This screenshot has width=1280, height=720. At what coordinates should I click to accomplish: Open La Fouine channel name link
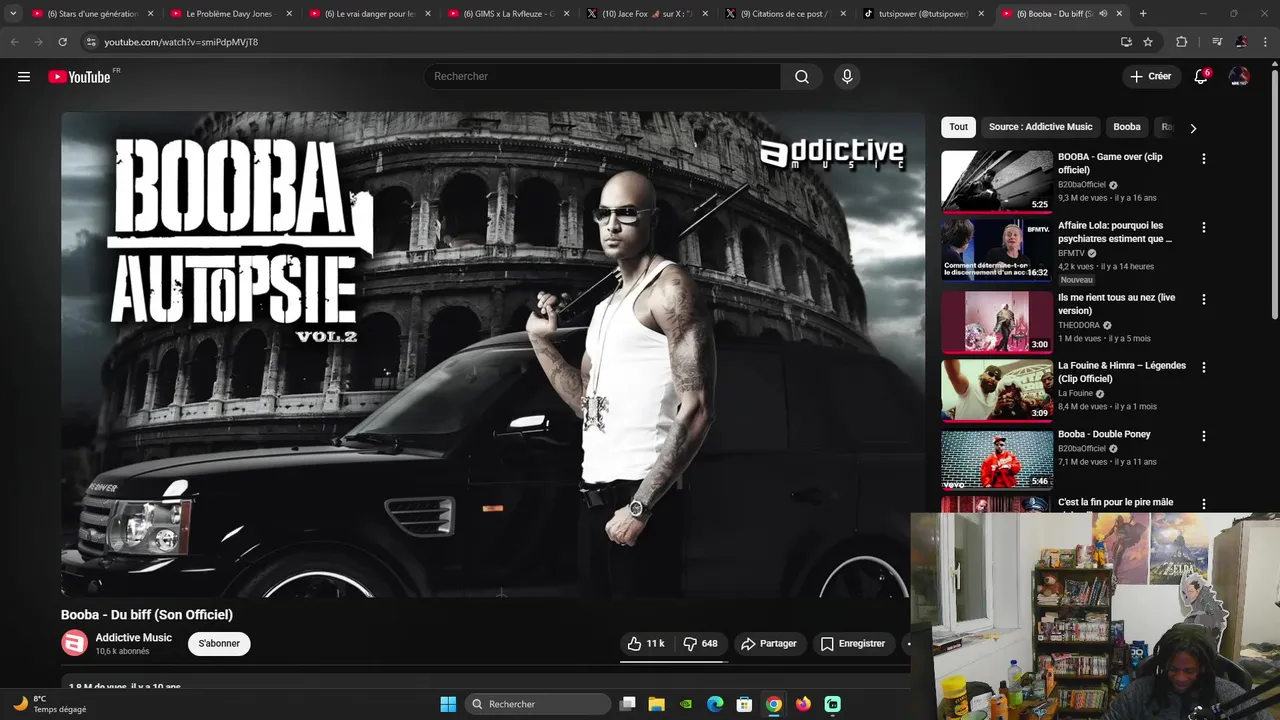point(1076,393)
